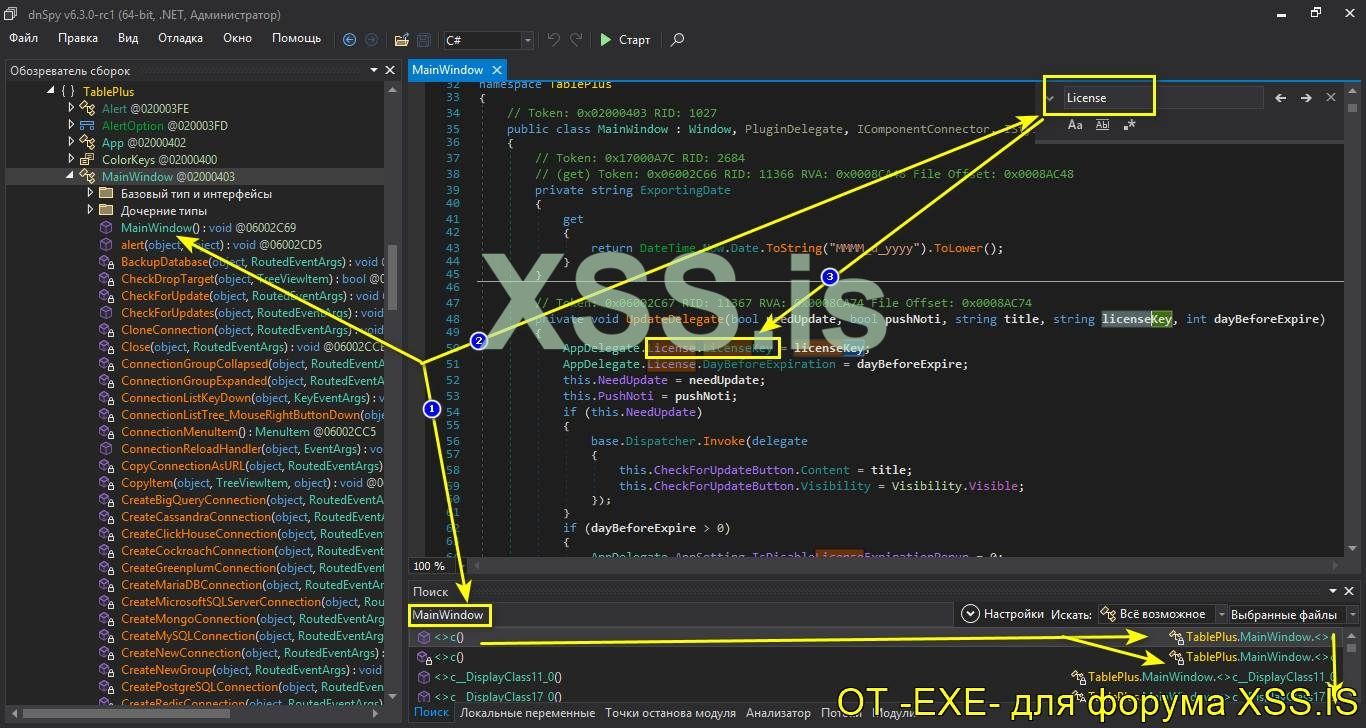The width and height of the screenshot is (1366, 728).
Task: Click the undo arrow icon
Action: 554,40
